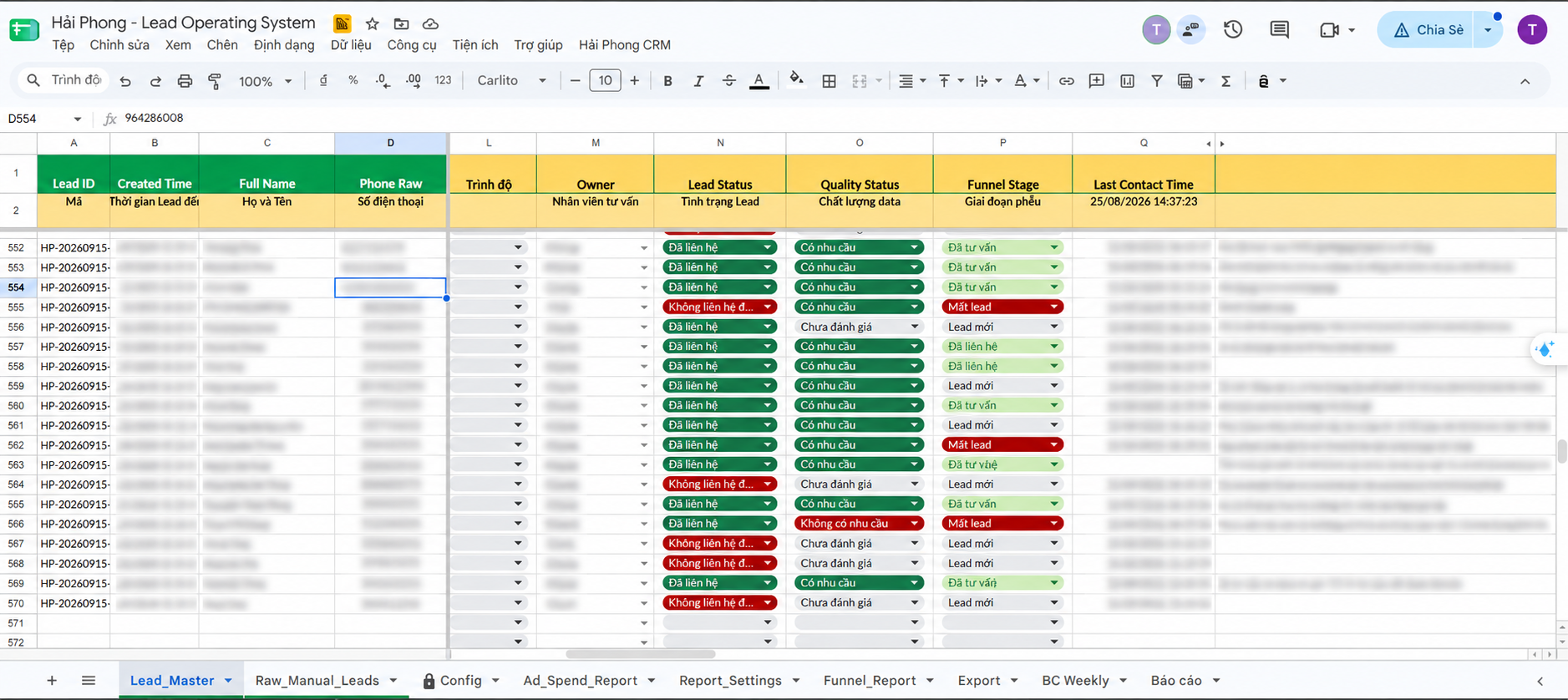
Task: Decrease decimal places
Action: click(x=383, y=80)
